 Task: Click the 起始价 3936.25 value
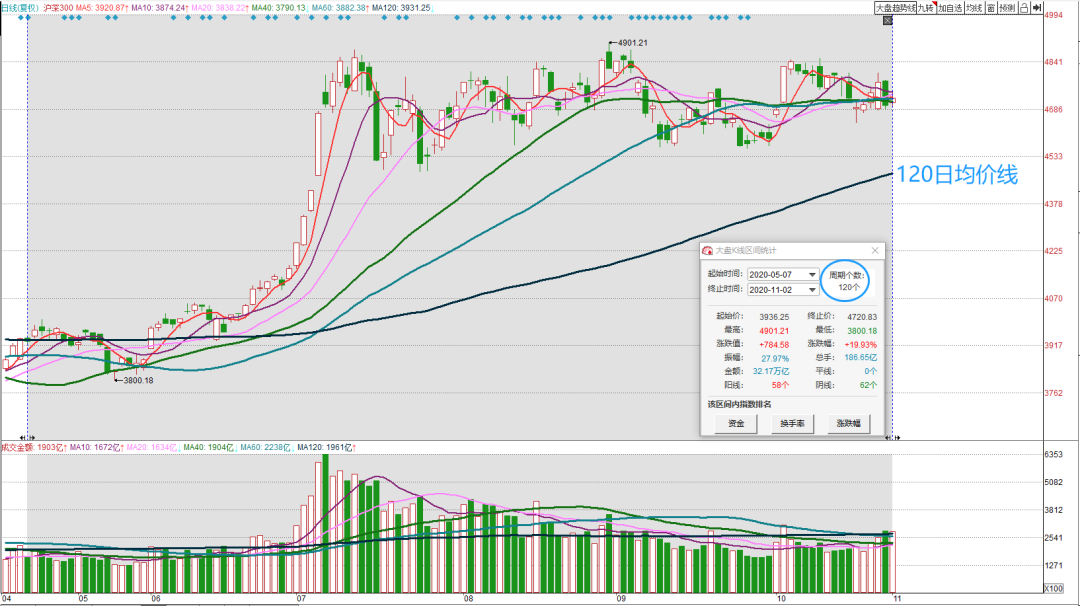point(774,317)
